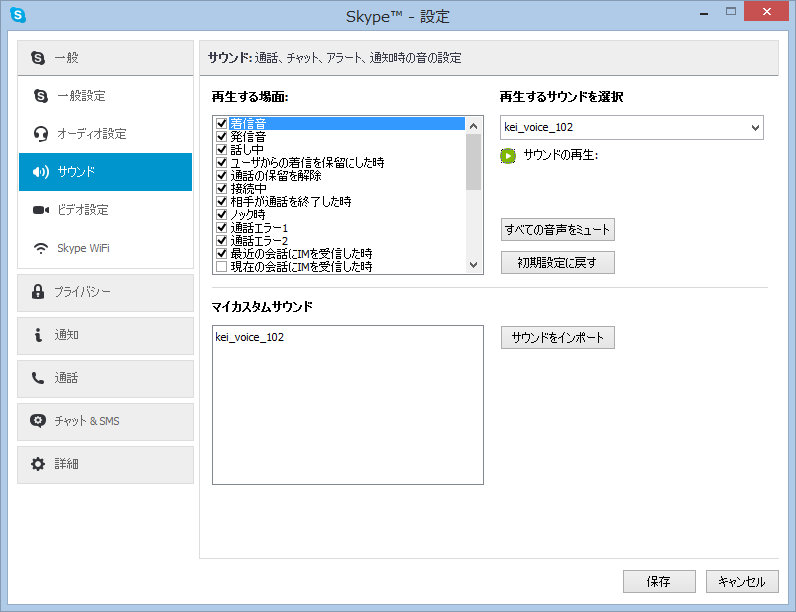Click the phone handset icon for 通話

coord(38,378)
